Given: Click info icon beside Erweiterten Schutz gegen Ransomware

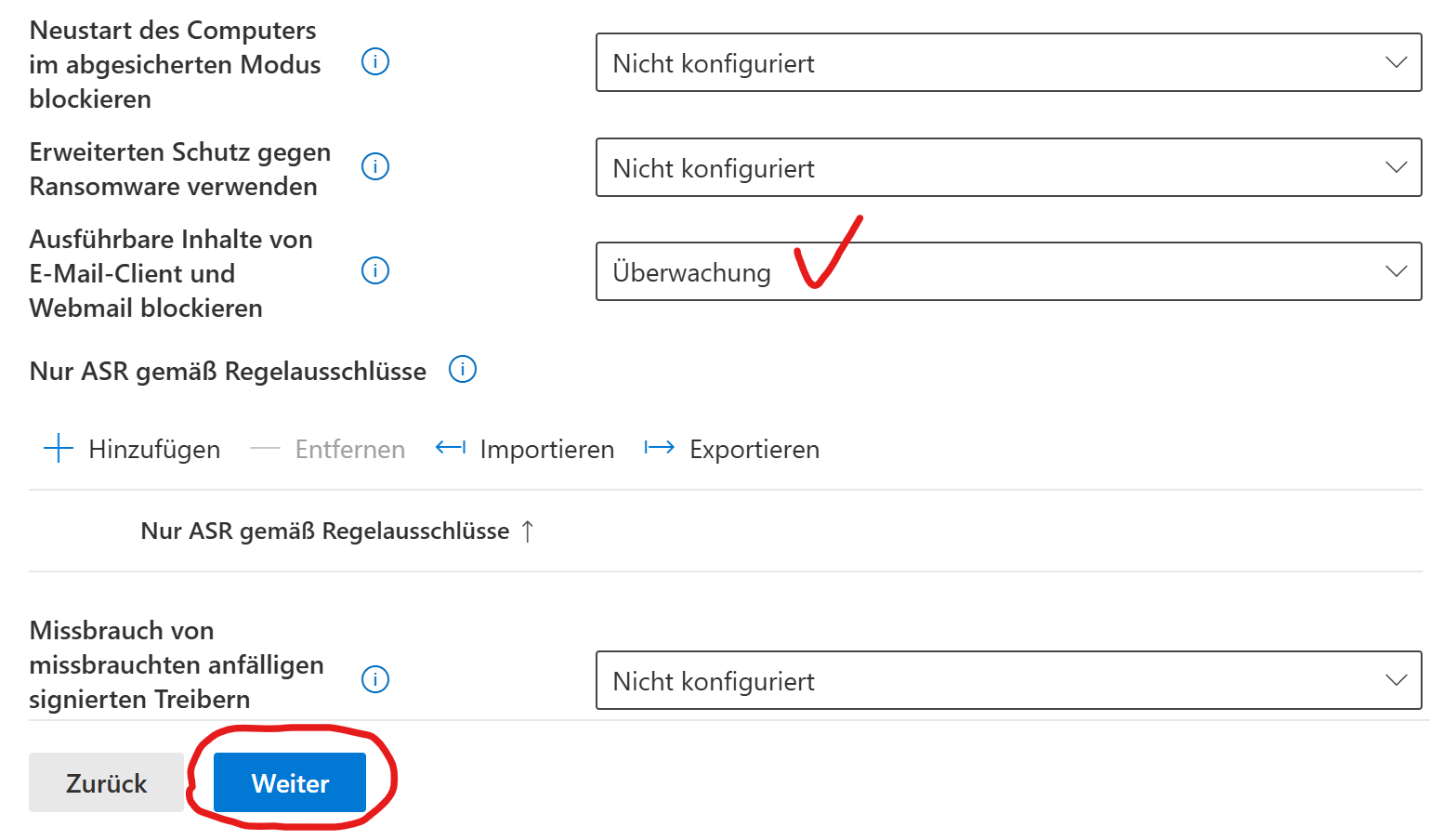Looking at the screenshot, I should tap(374, 167).
